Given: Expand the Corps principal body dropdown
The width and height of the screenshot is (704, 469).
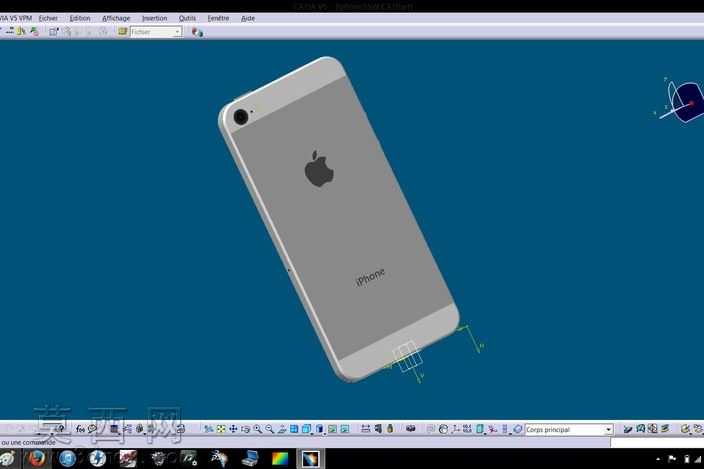Looking at the screenshot, I should point(608,430).
